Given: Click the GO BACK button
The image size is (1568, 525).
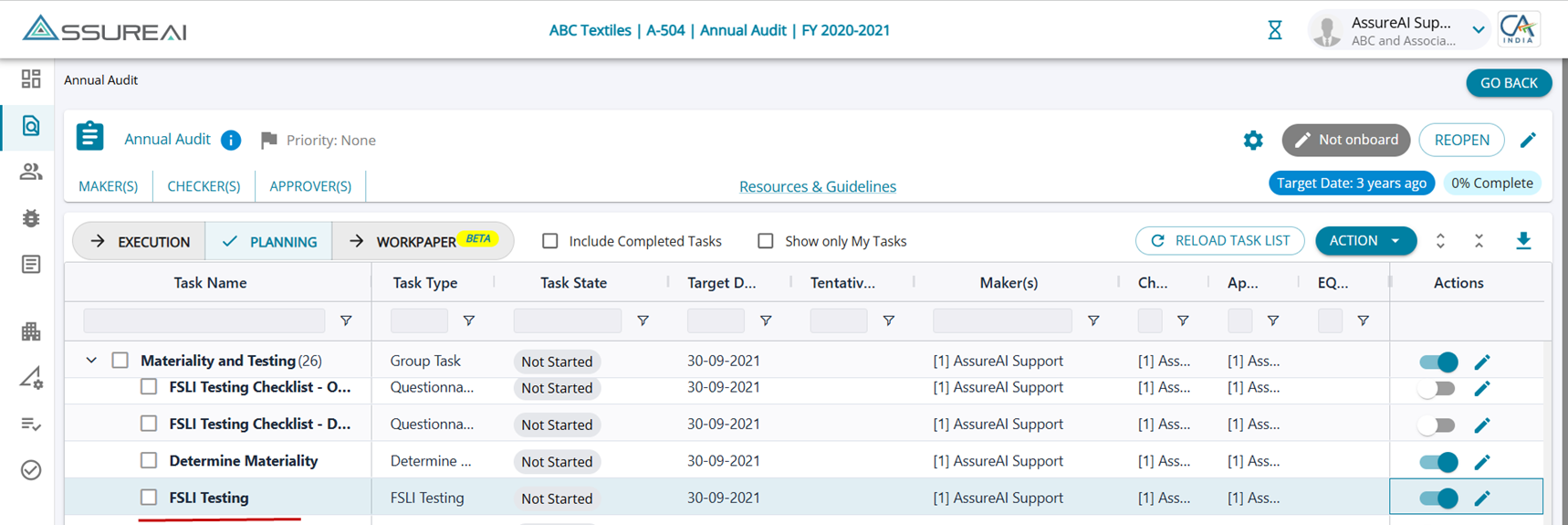Looking at the screenshot, I should (x=1509, y=83).
